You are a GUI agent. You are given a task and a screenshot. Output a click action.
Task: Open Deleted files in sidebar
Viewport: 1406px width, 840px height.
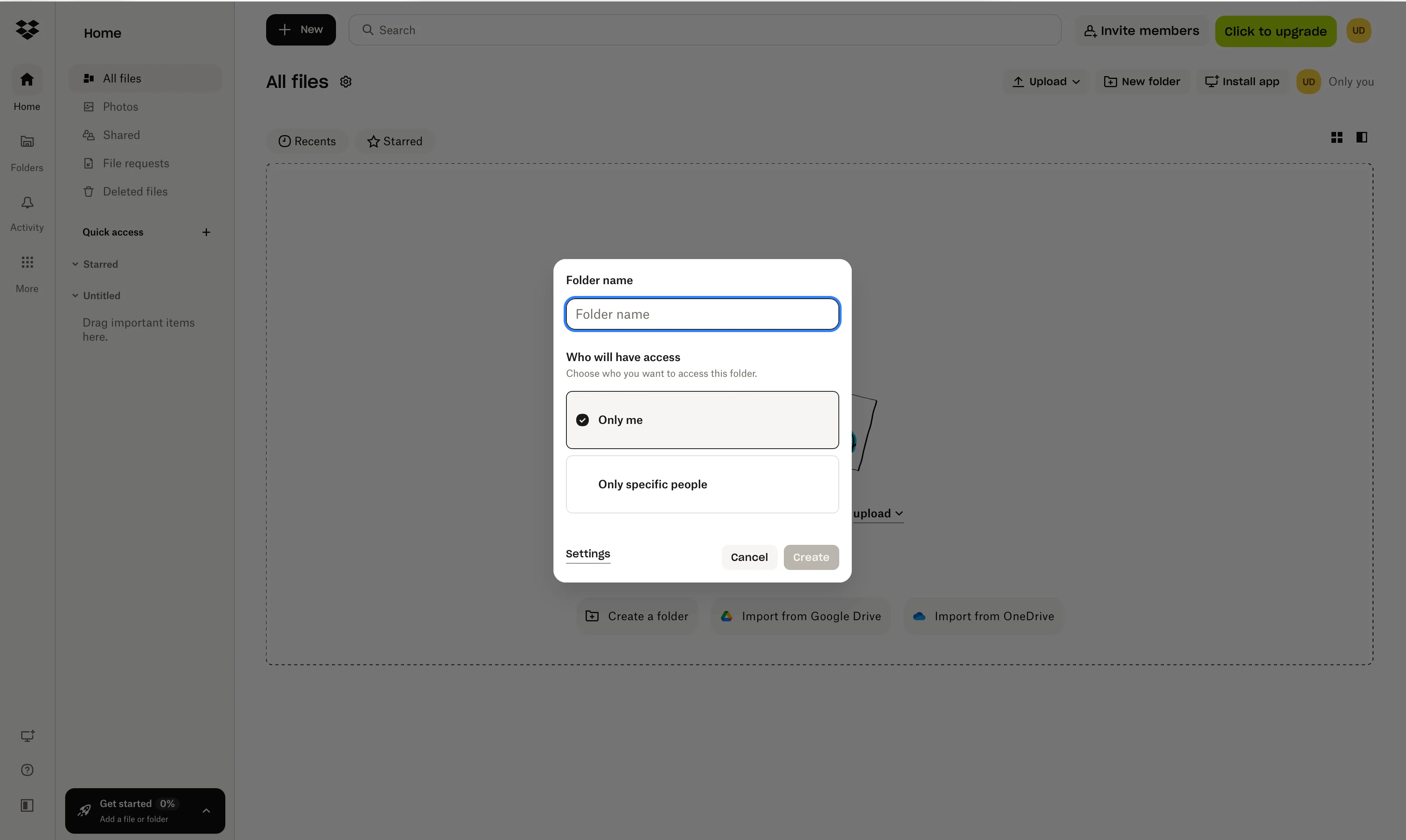click(146, 192)
